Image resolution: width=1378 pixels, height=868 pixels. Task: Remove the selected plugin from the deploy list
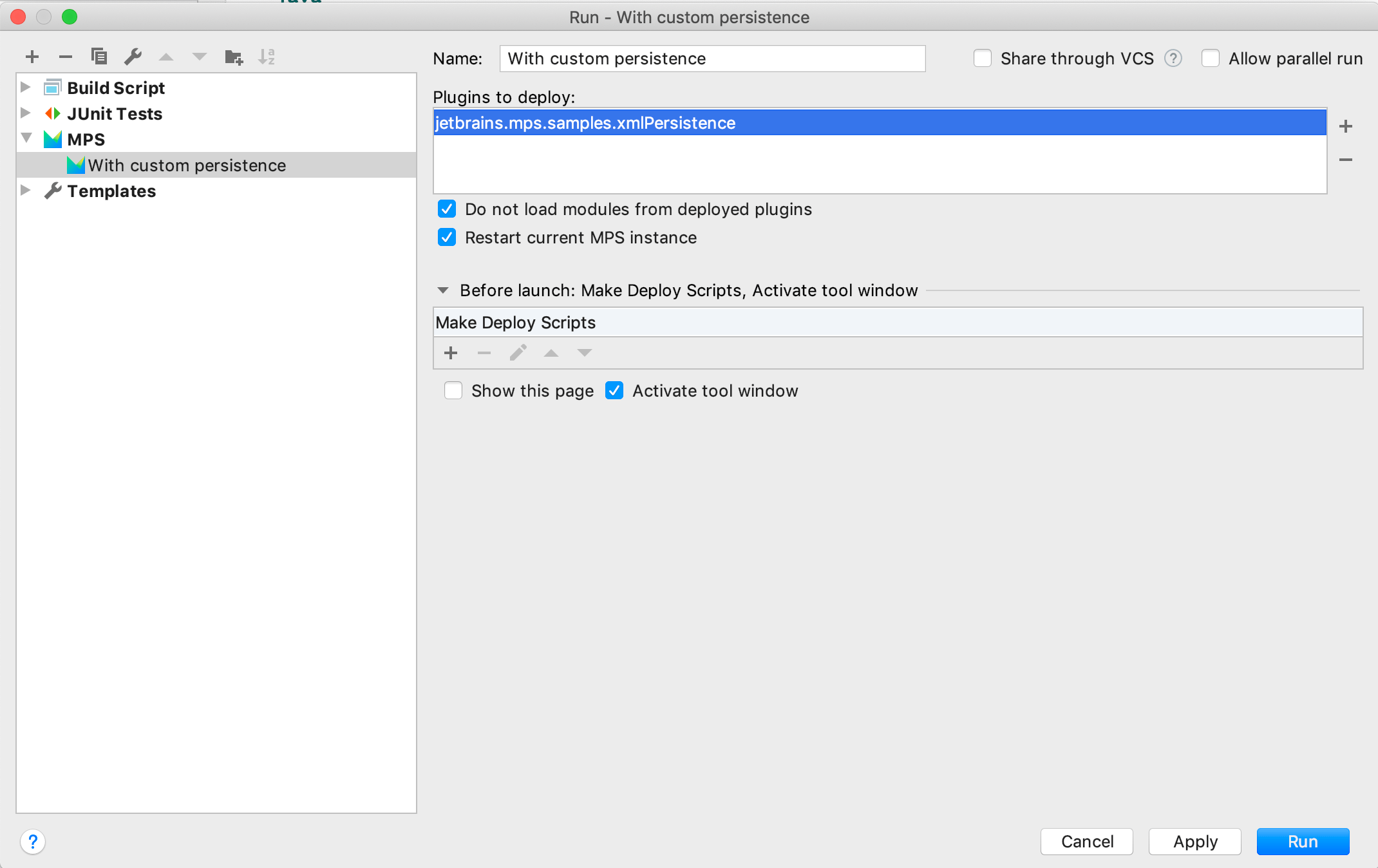[1346, 160]
